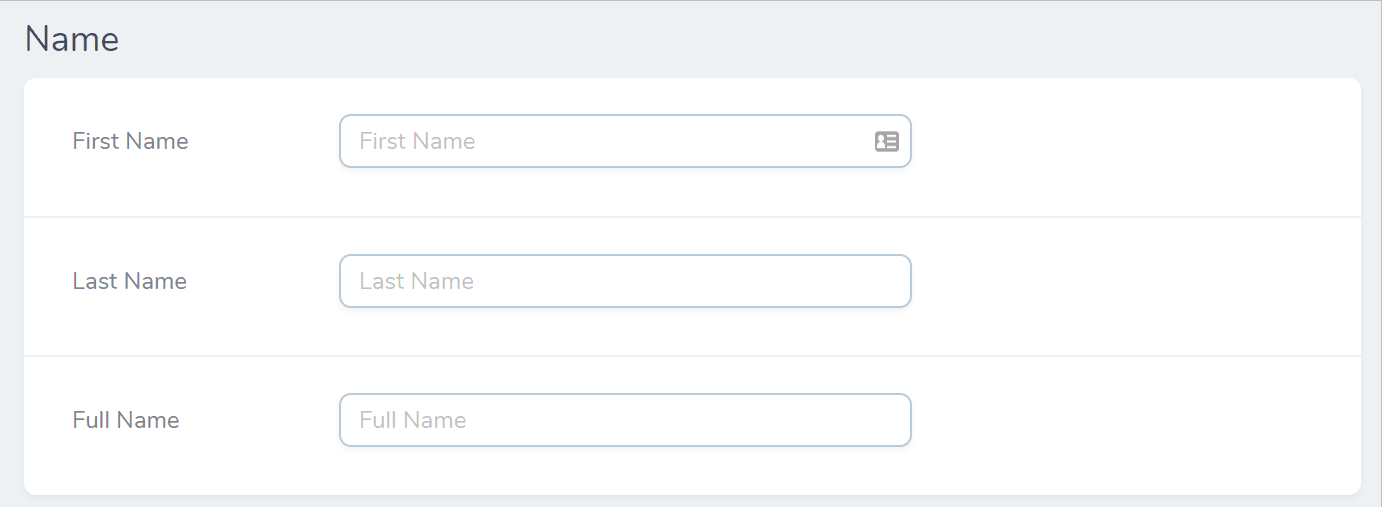The height and width of the screenshot is (507, 1382).
Task: Click the Last Name placeholder text
Action: [x=416, y=281]
